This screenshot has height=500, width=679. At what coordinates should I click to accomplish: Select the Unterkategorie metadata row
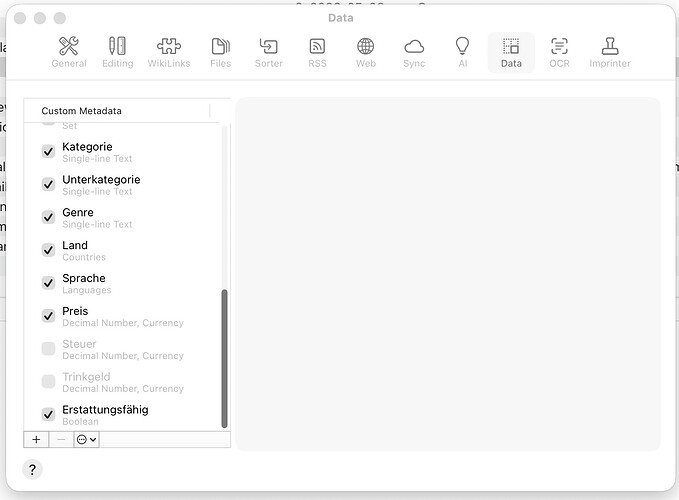(x=122, y=185)
